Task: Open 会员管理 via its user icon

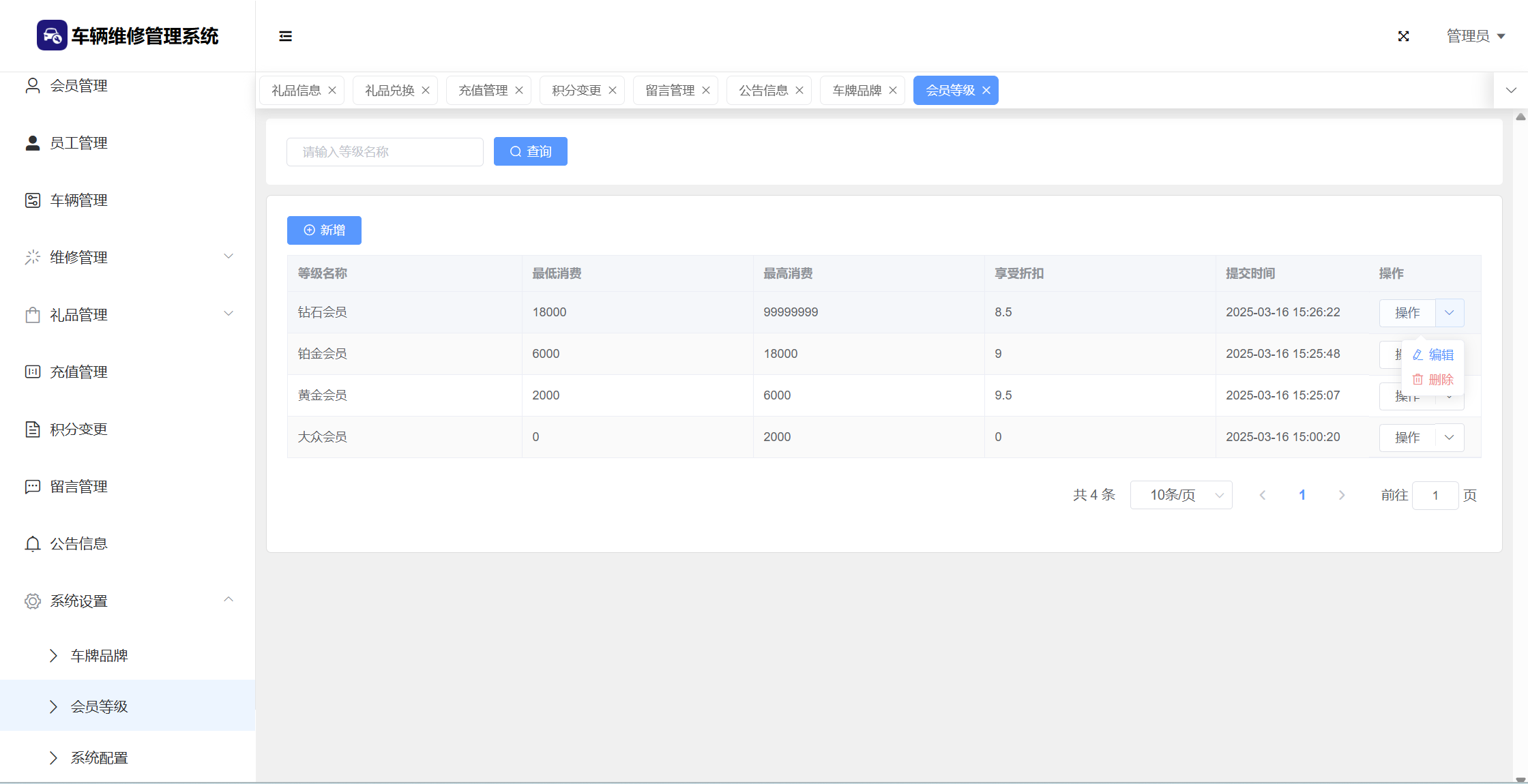Action: (32, 86)
